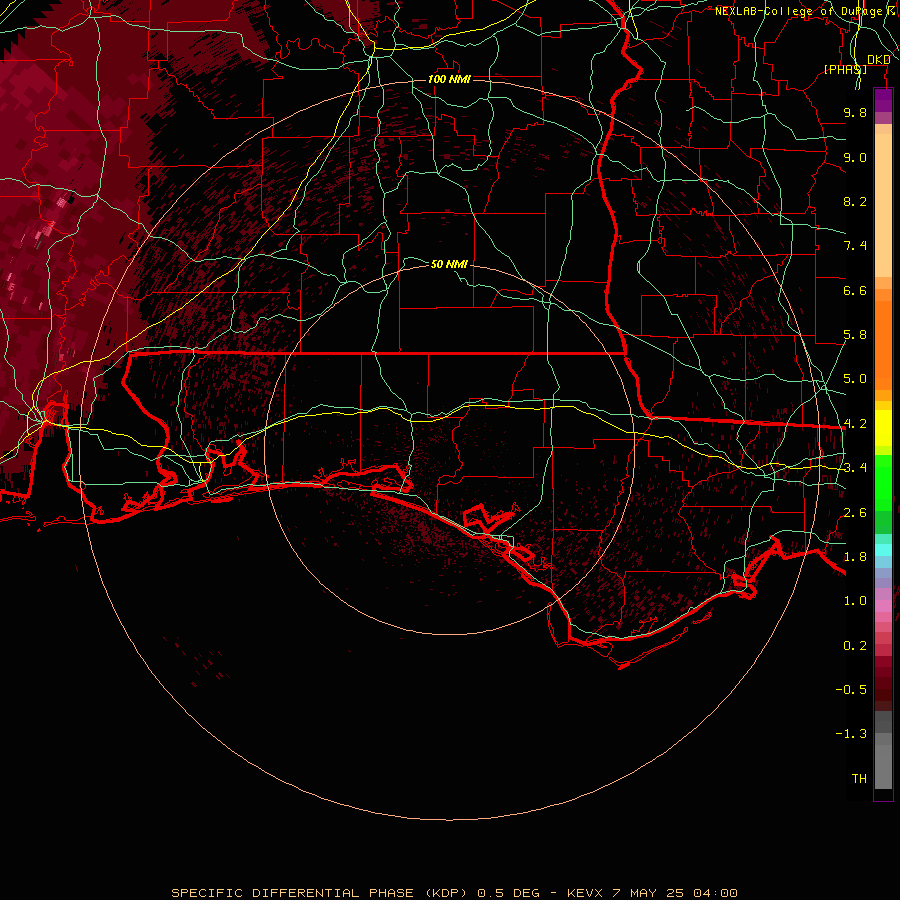Click the '100 NMI' range ring label

[x=449, y=79]
